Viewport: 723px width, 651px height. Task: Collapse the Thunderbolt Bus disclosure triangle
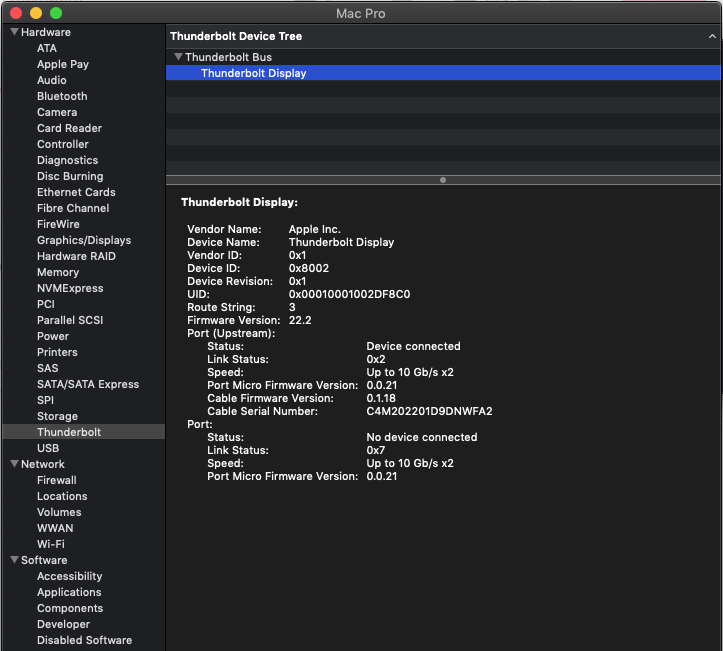[178, 57]
